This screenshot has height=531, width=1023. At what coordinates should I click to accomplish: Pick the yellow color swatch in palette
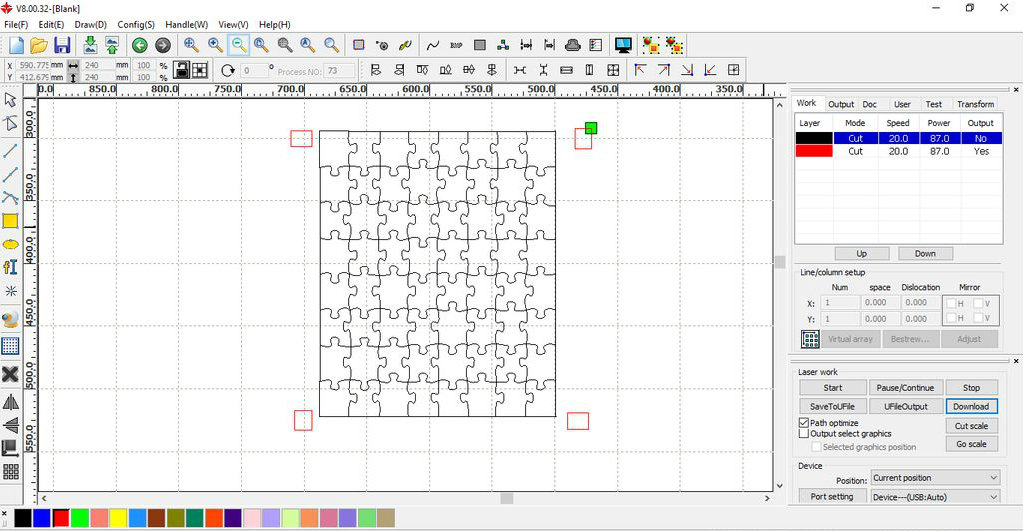tap(118, 519)
